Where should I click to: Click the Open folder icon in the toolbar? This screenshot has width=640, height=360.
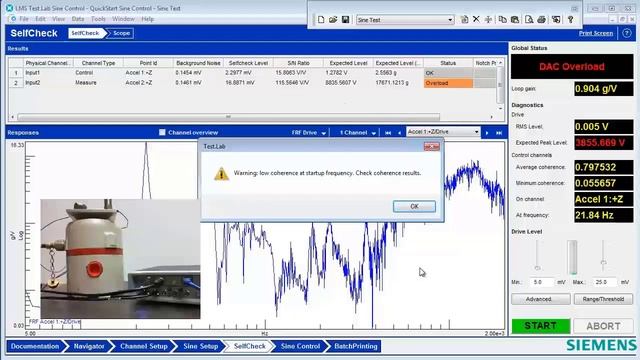(x=333, y=20)
